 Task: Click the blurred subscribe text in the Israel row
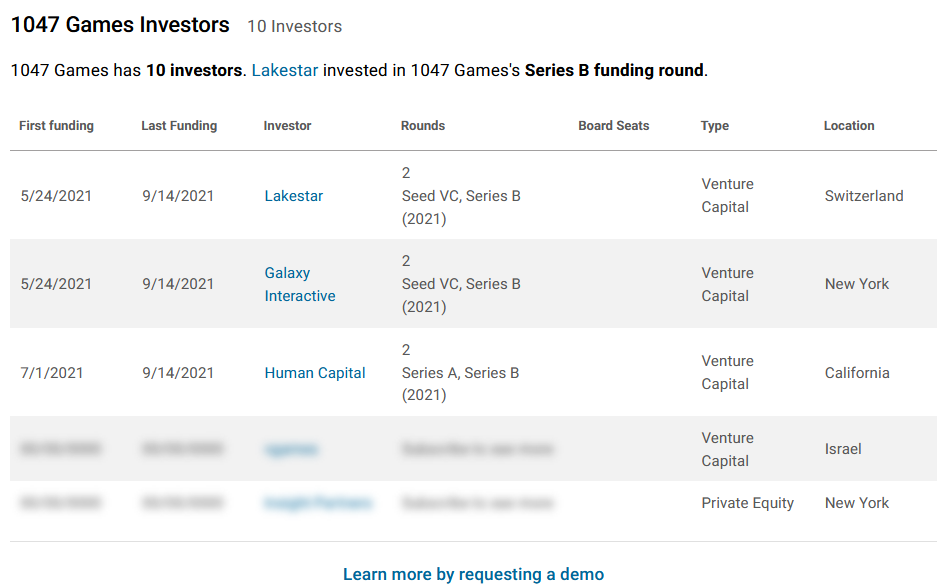477,449
